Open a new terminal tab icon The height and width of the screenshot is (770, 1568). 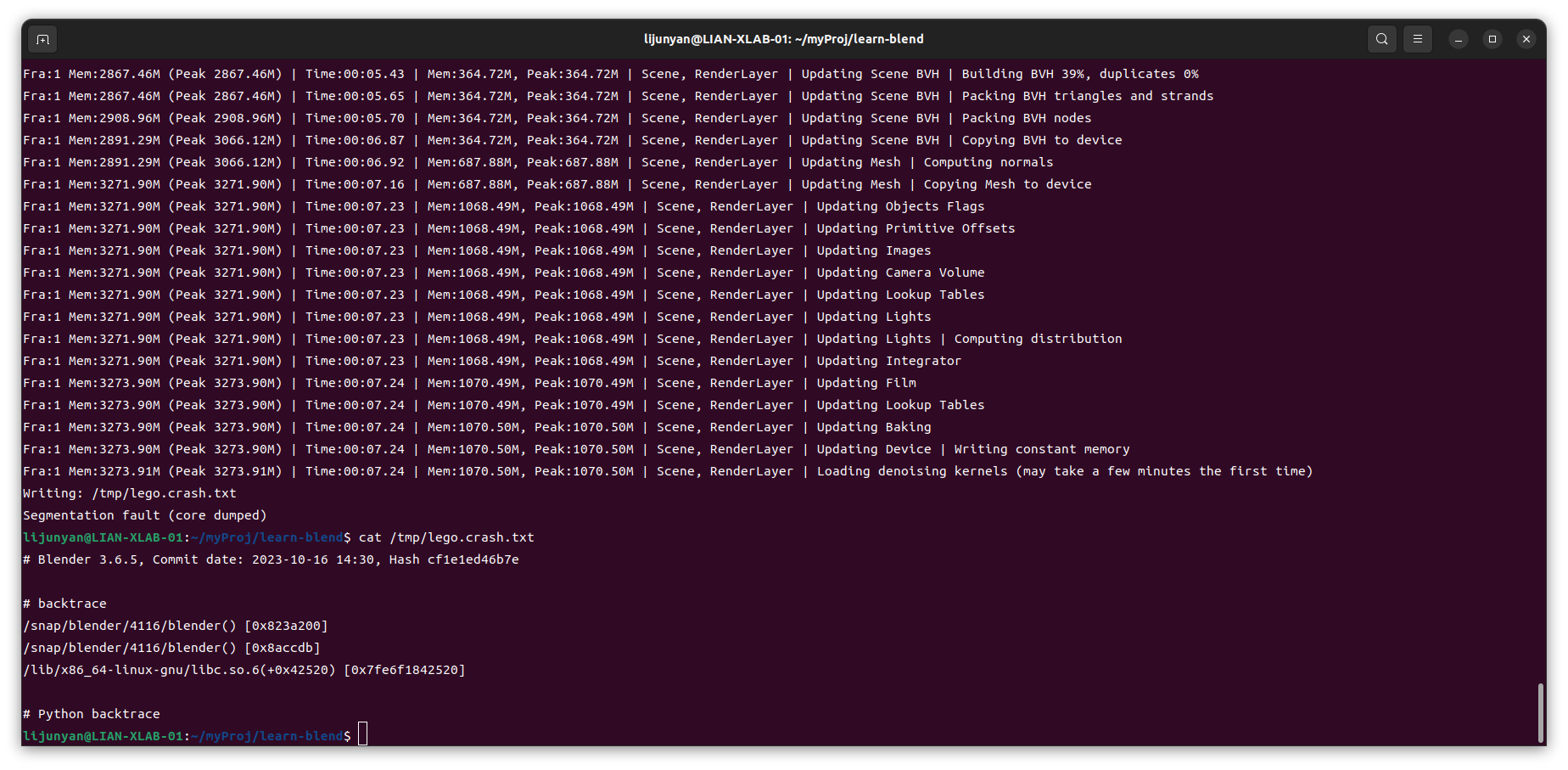(x=43, y=39)
